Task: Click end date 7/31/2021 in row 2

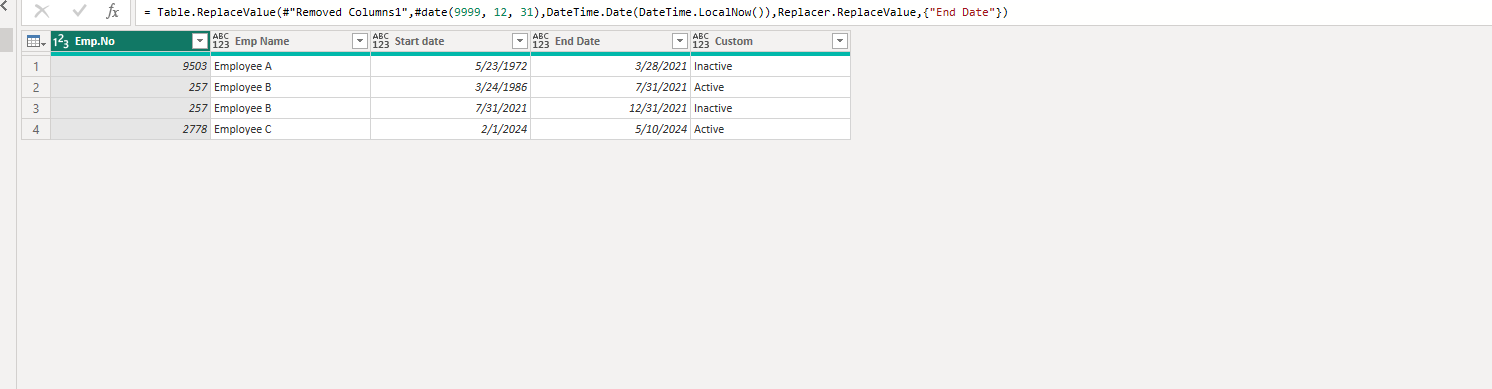Action: [x=611, y=87]
